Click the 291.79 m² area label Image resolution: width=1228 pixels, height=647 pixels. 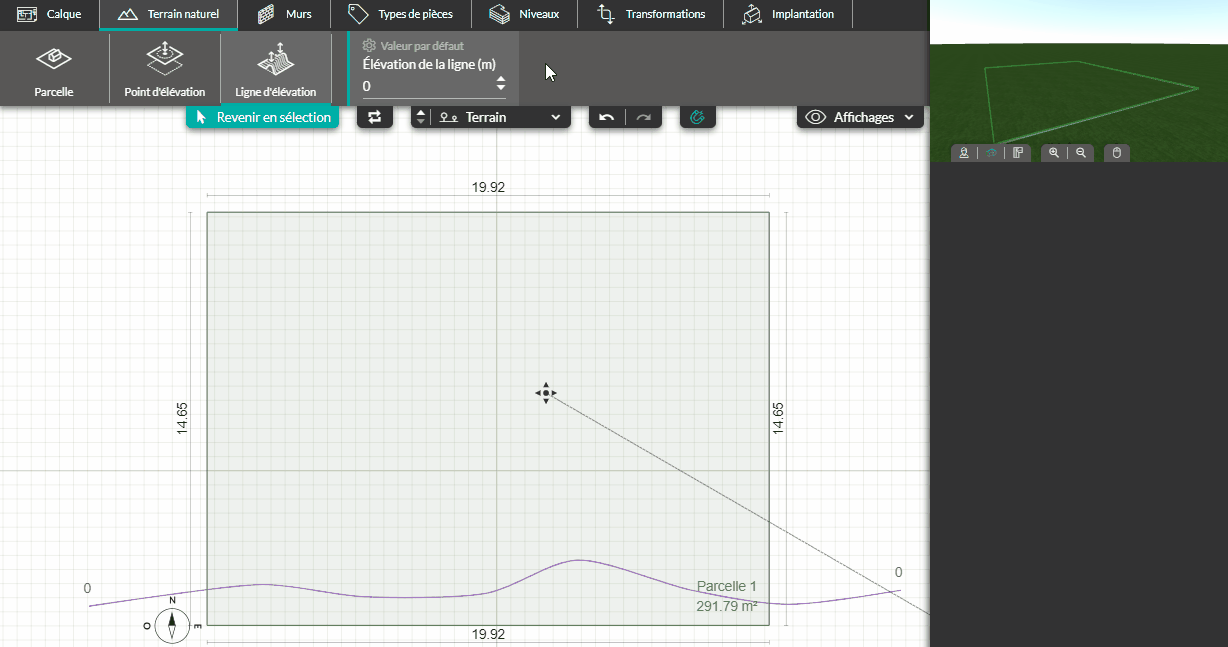727,606
